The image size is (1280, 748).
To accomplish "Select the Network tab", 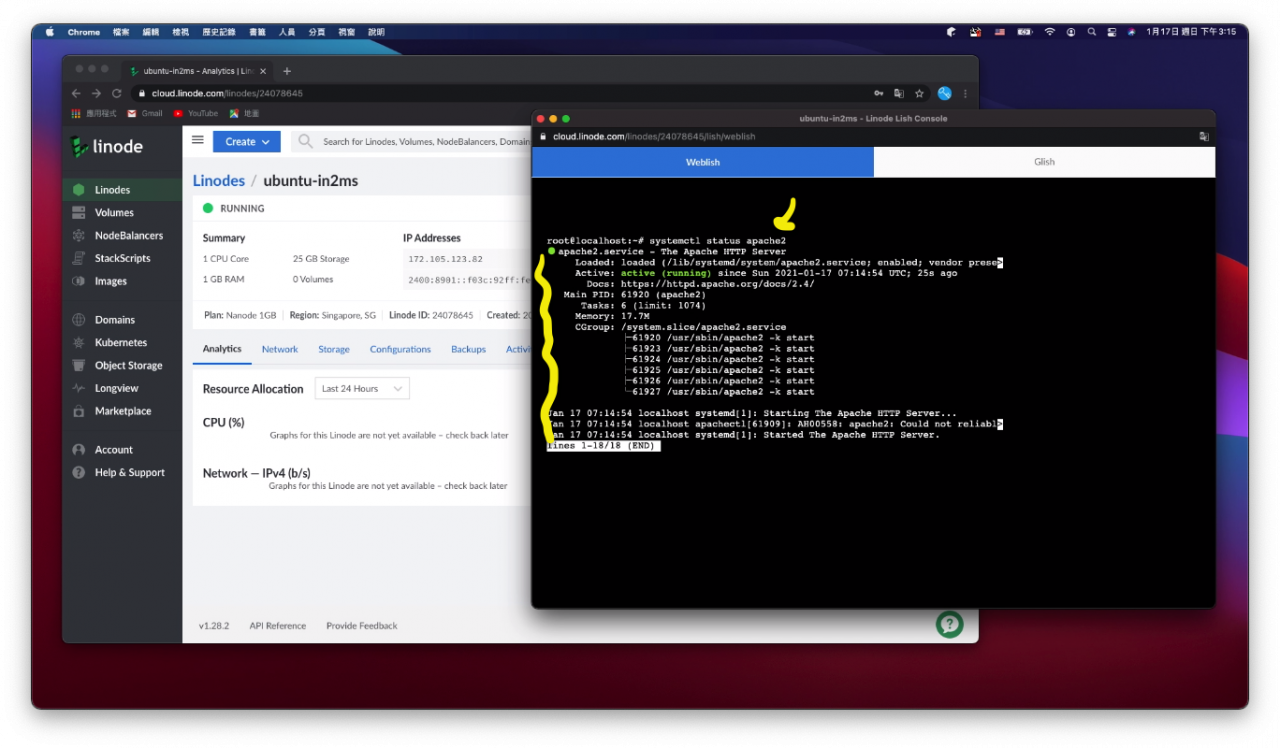I will point(280,349).
